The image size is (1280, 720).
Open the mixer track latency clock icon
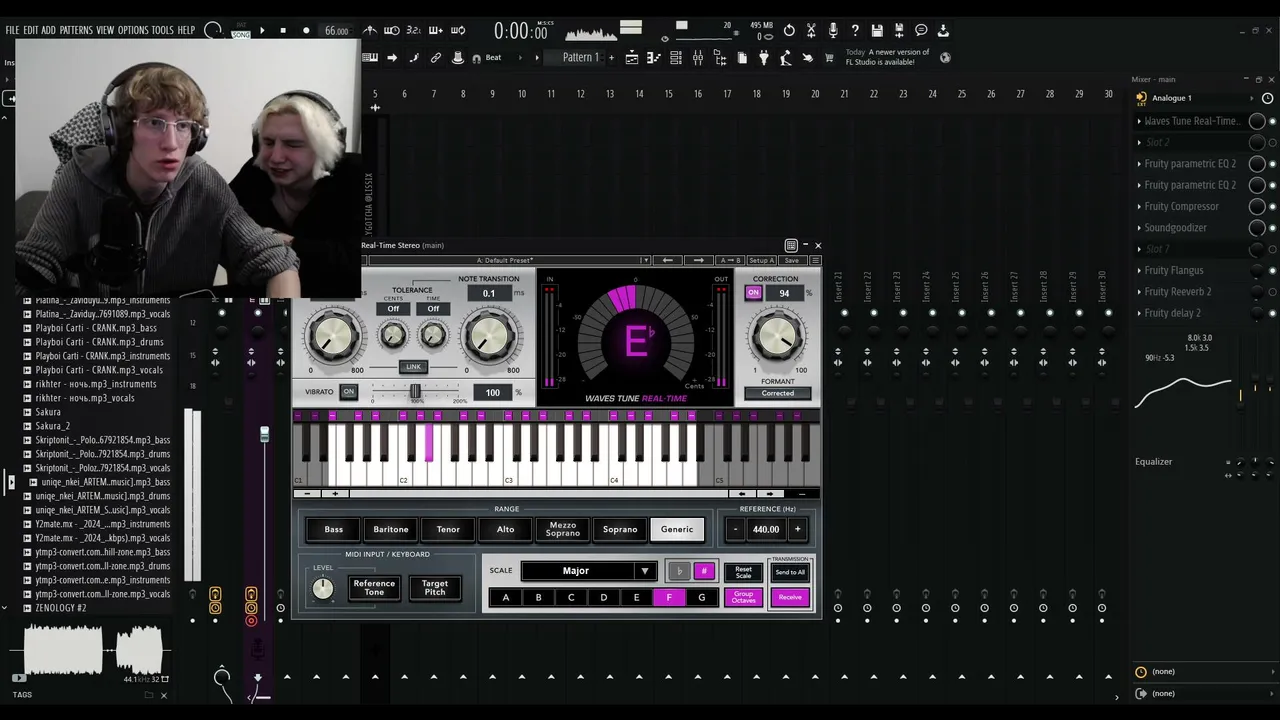1268,98
